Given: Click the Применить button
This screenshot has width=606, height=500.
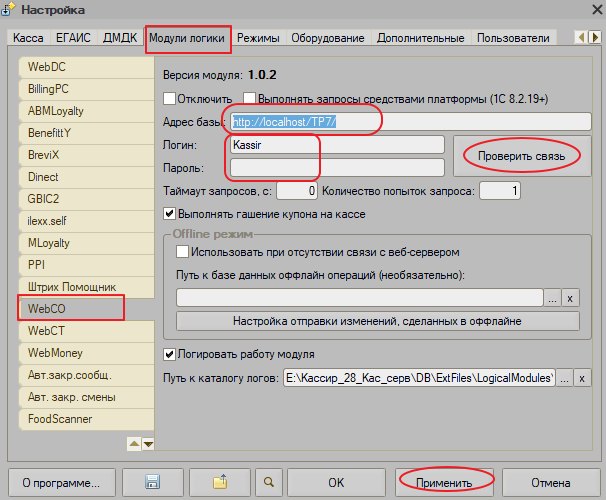Looking at the screenshot, I should click(x=444, y=482).
